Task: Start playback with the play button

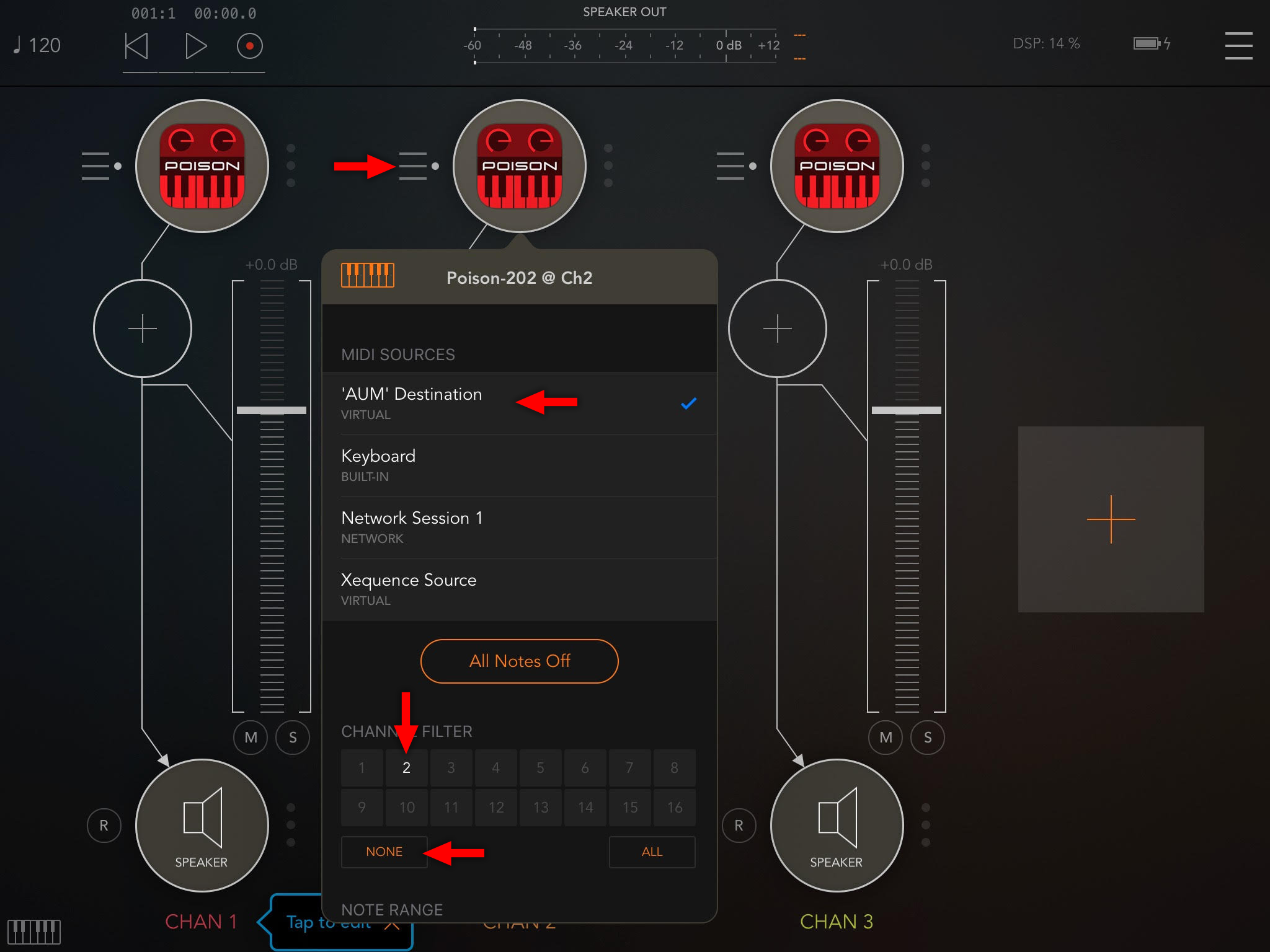Action: coord(195,46)
